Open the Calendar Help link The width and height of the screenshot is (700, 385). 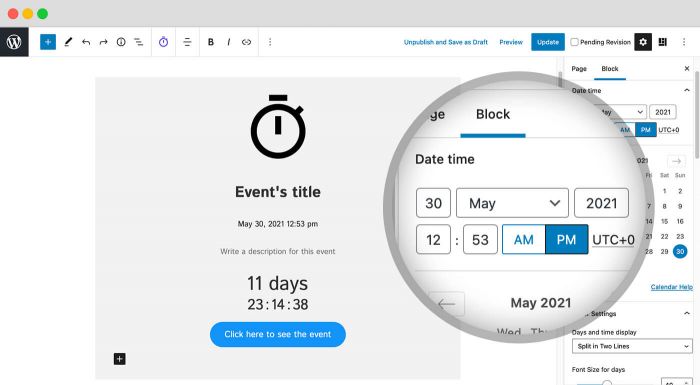pos(671,287)
